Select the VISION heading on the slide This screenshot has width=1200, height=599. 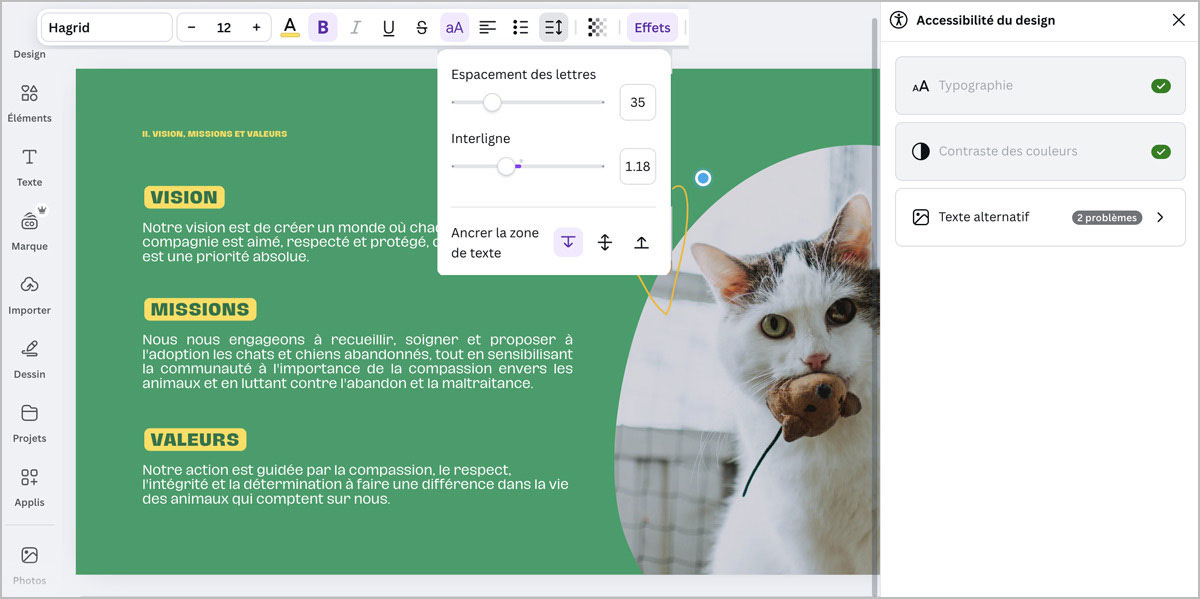pos(184,197)
